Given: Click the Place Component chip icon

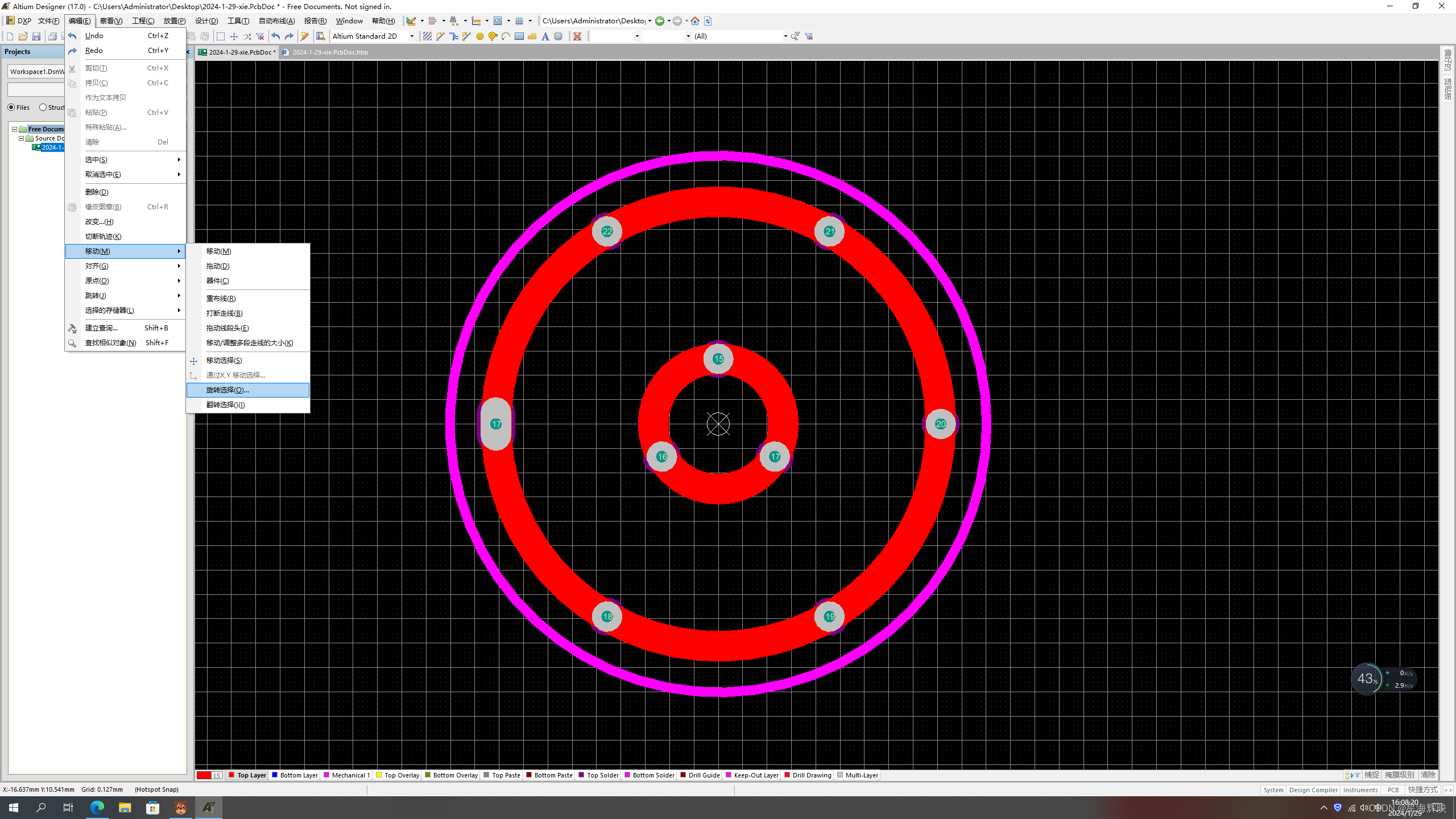Looking at the screenshot, I should (x=559, y=36).
